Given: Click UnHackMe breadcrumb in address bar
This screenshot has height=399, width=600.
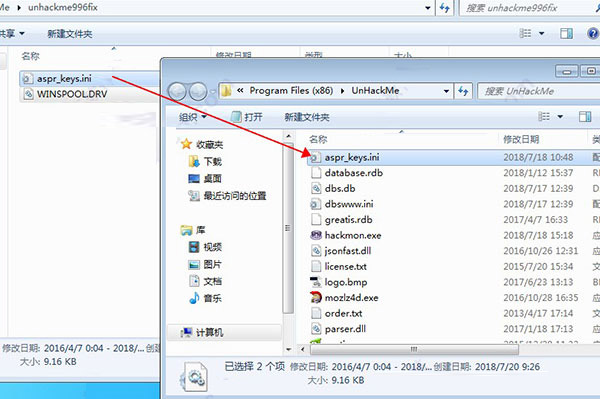Looking at the screenshot, I should 375,91.
